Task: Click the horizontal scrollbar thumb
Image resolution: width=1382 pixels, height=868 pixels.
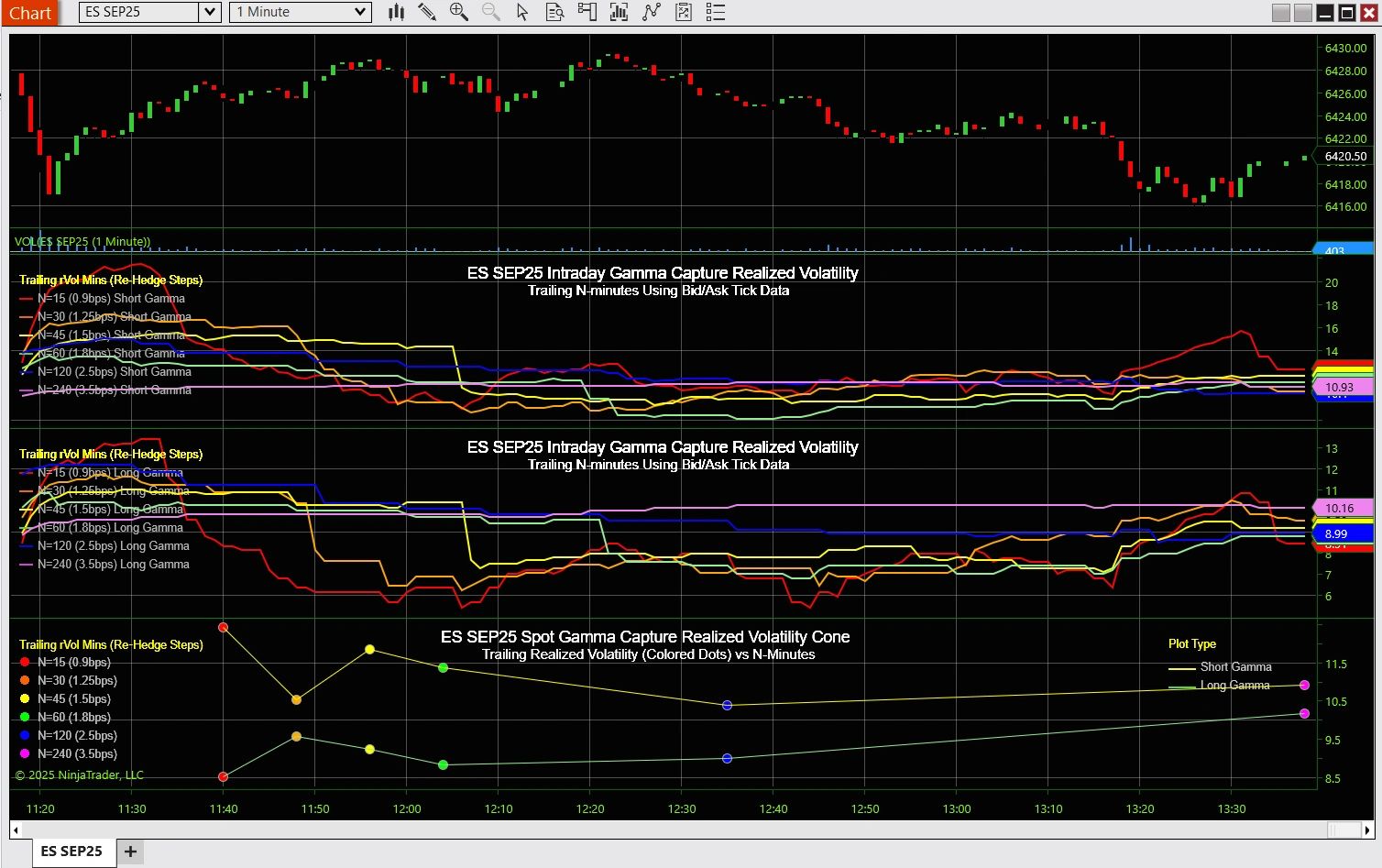Action: click(x=1344, y=830)
